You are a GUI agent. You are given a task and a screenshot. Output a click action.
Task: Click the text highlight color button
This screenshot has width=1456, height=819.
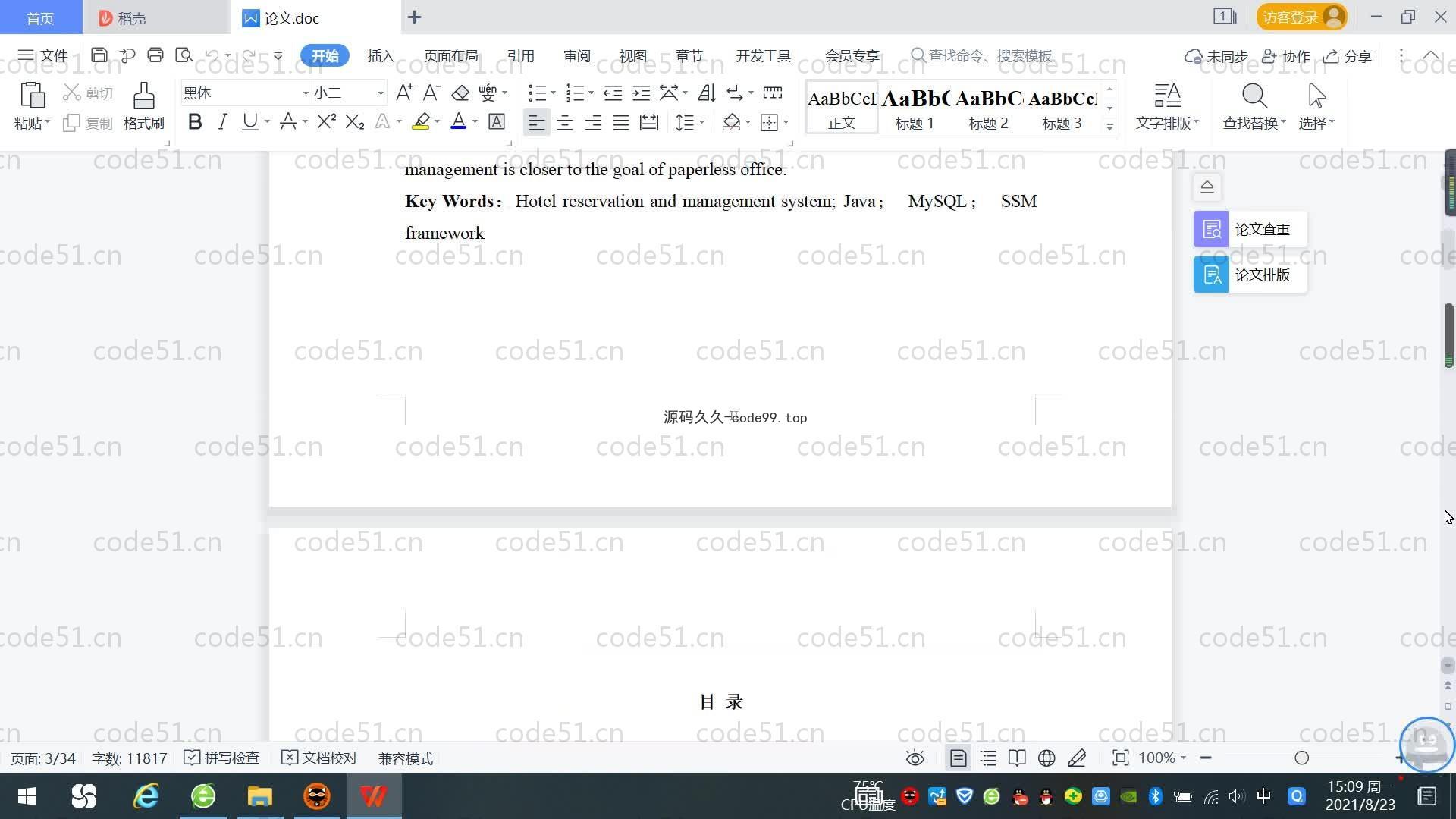(x=422, y=122)
